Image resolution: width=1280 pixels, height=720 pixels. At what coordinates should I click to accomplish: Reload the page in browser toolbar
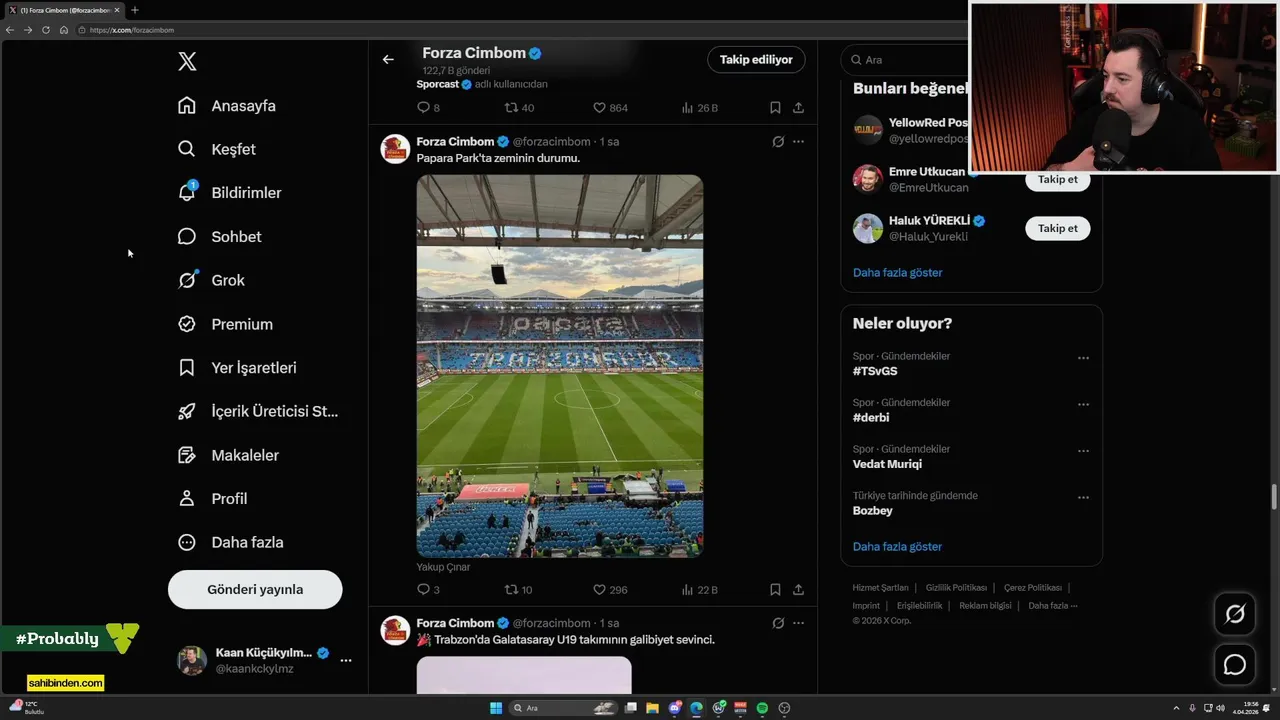tap(45, 30)
